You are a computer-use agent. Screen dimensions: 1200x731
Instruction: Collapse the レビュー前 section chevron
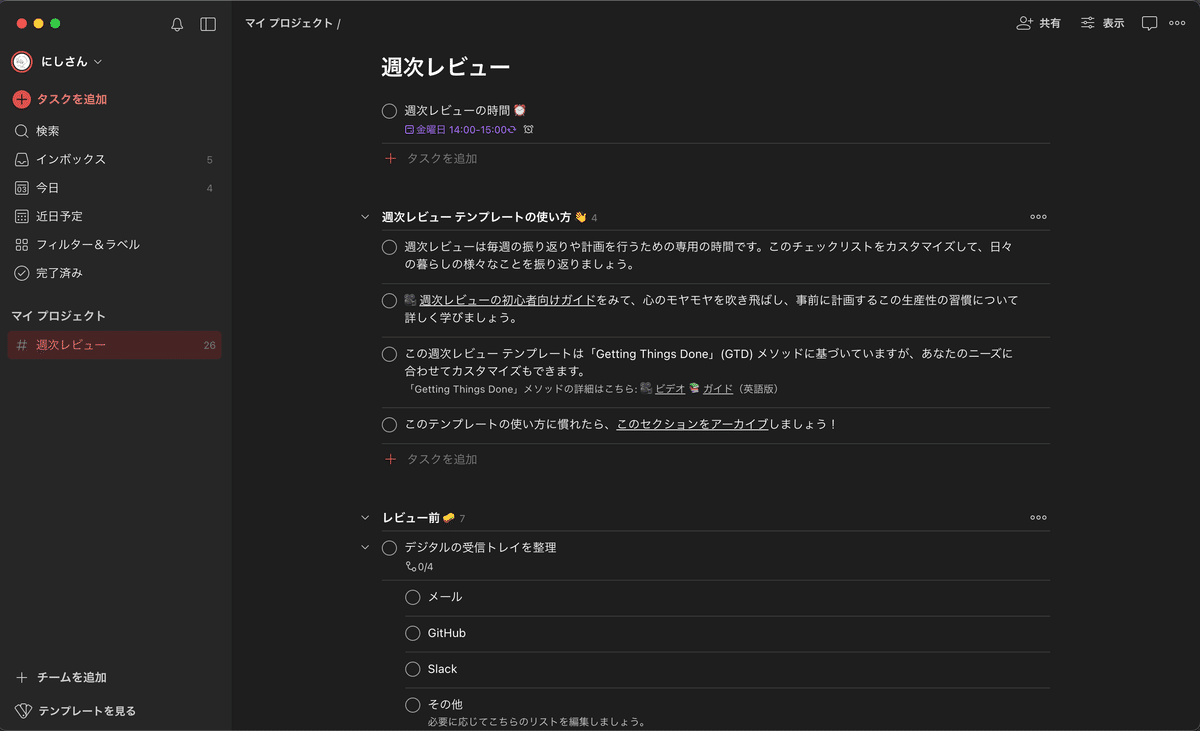click(364, 517)
